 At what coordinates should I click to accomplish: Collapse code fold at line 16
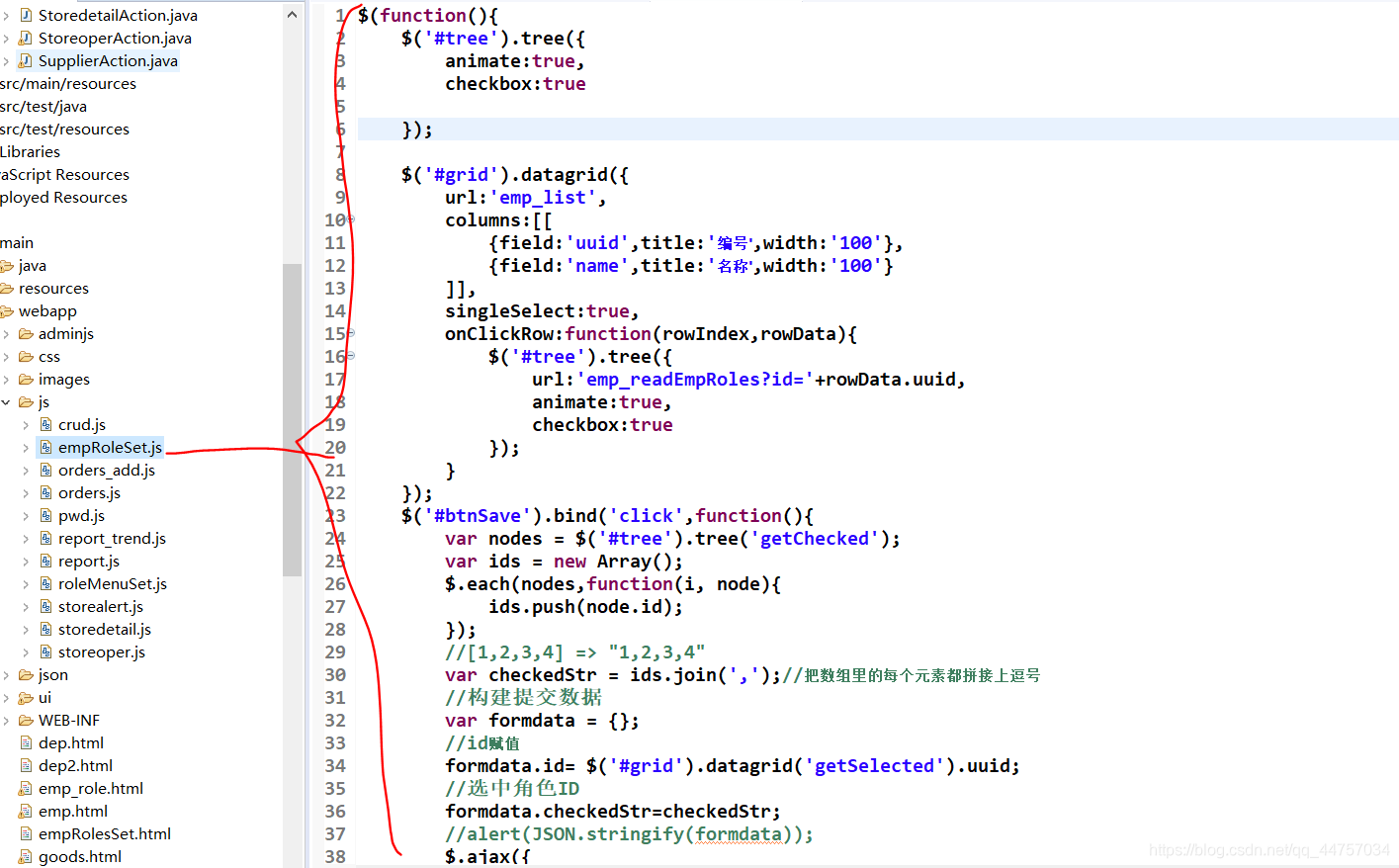tap(351, 356)
